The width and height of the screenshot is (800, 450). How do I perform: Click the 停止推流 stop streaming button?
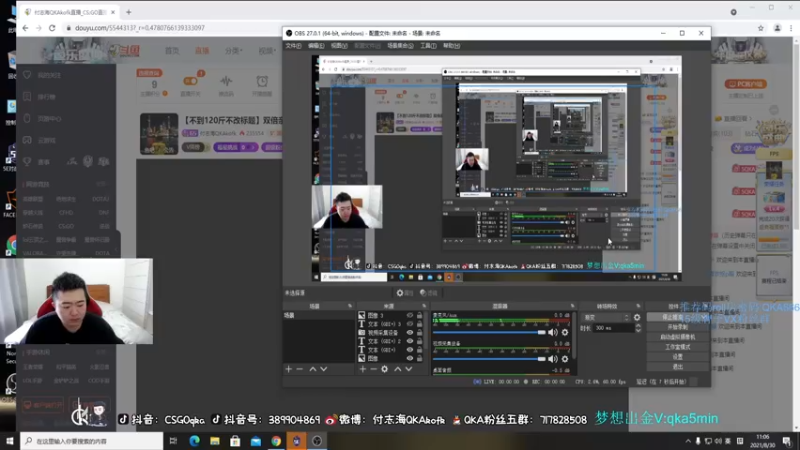pos(678,317)
